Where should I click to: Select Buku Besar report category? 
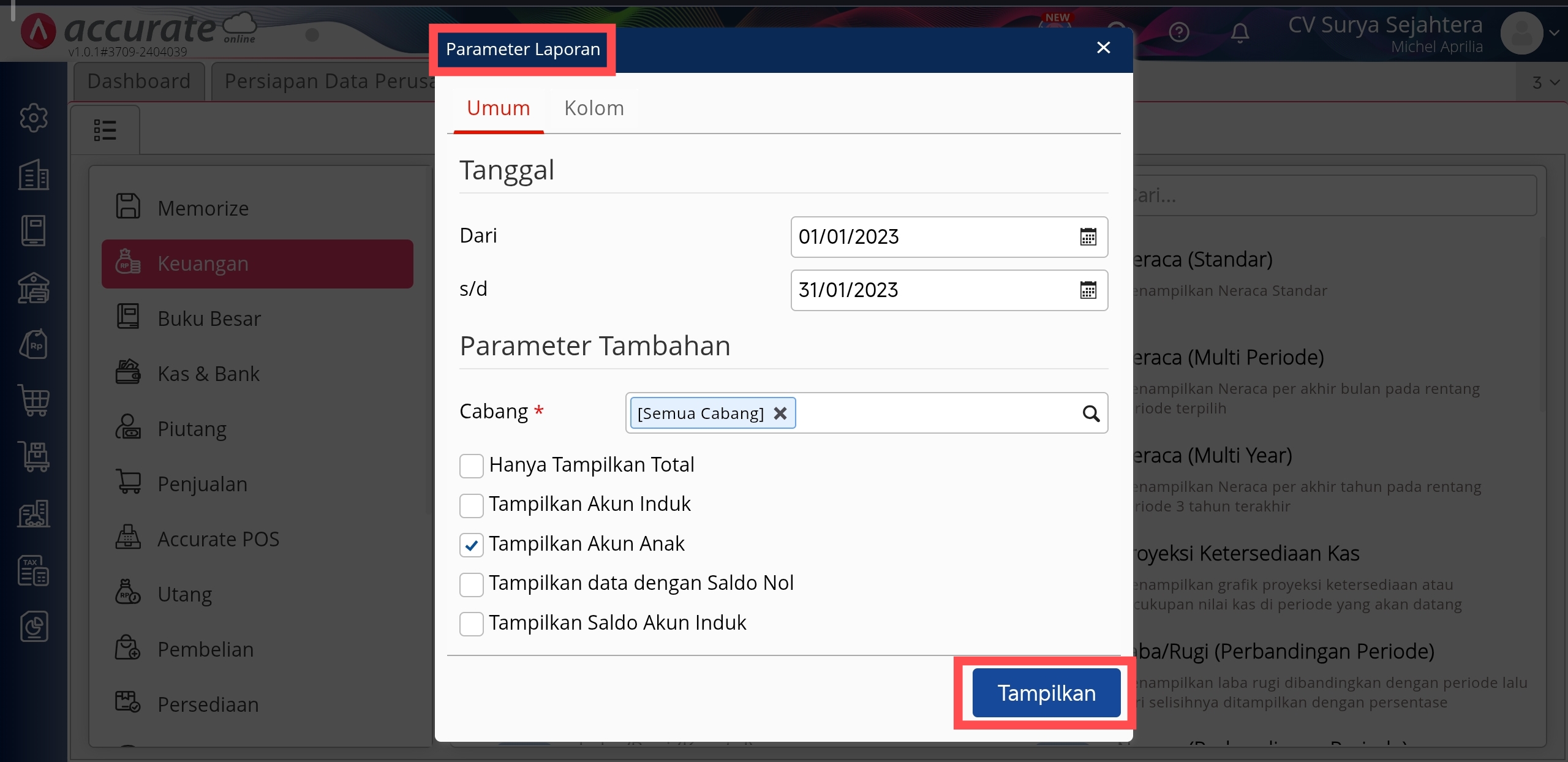[209, 319]
